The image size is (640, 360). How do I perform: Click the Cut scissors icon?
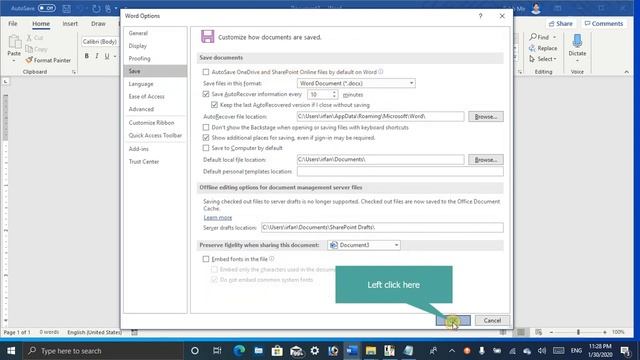[29, 38]
